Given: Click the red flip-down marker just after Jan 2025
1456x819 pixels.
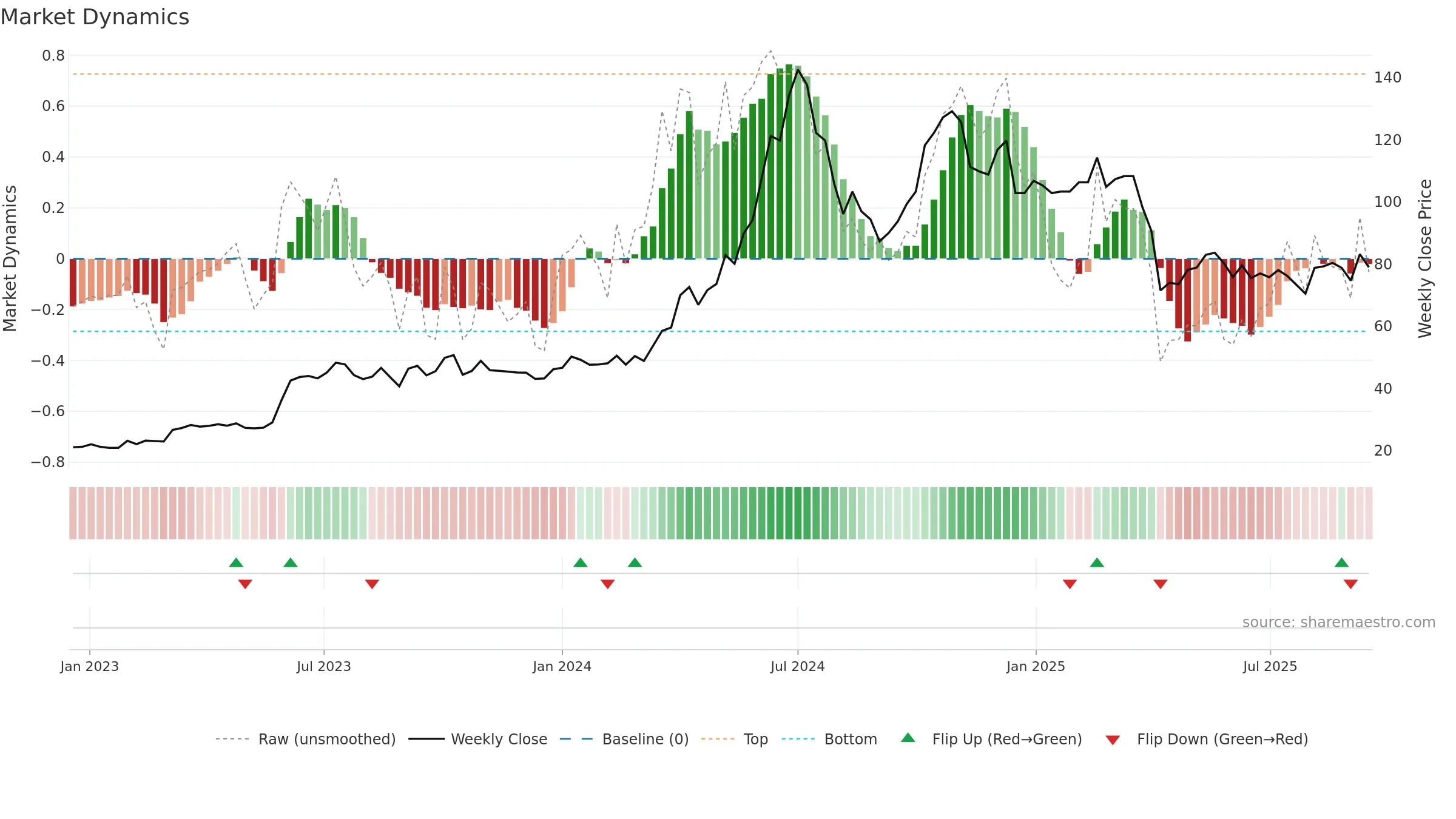Looking at the screenshot, I should click(x=1070, y=584).
